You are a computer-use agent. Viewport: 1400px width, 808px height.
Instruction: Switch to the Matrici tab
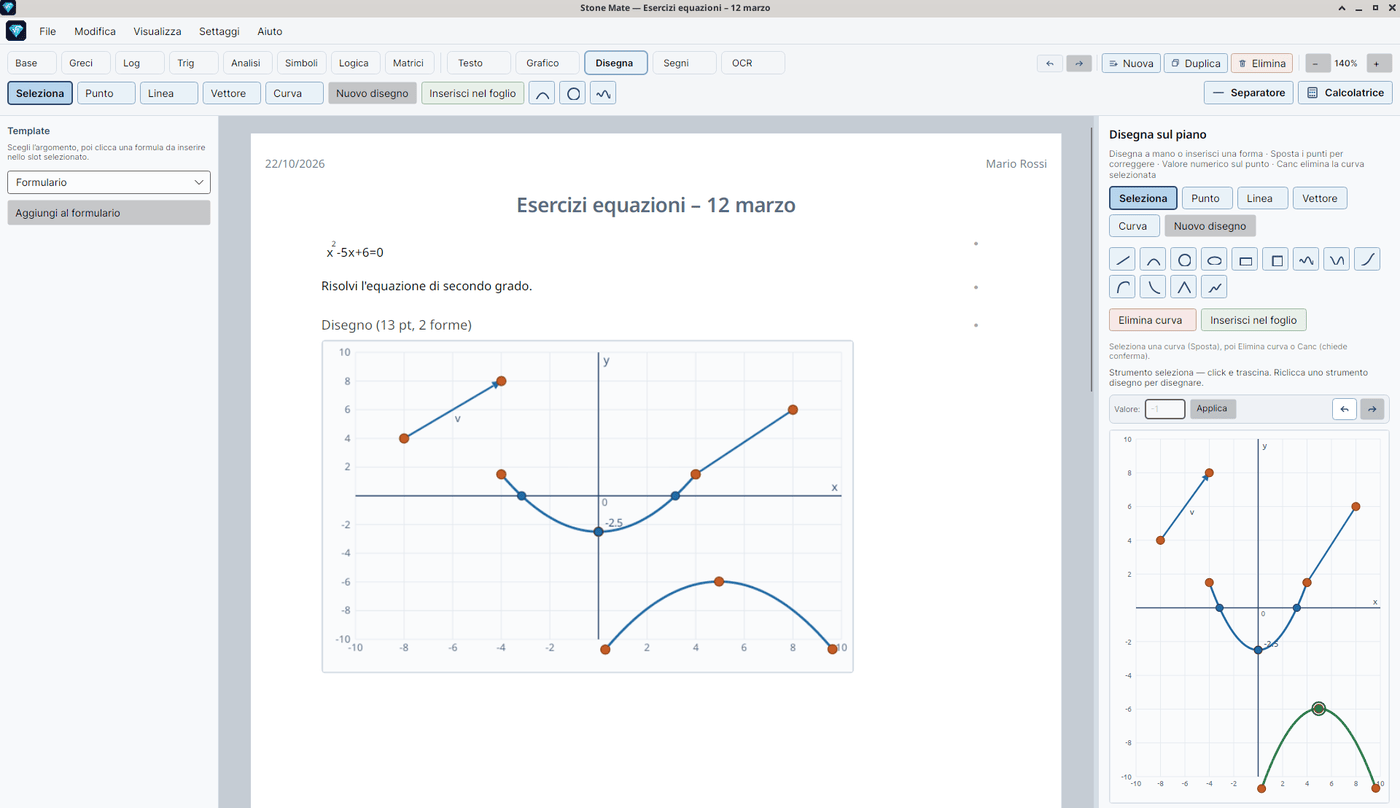point(408,63)
